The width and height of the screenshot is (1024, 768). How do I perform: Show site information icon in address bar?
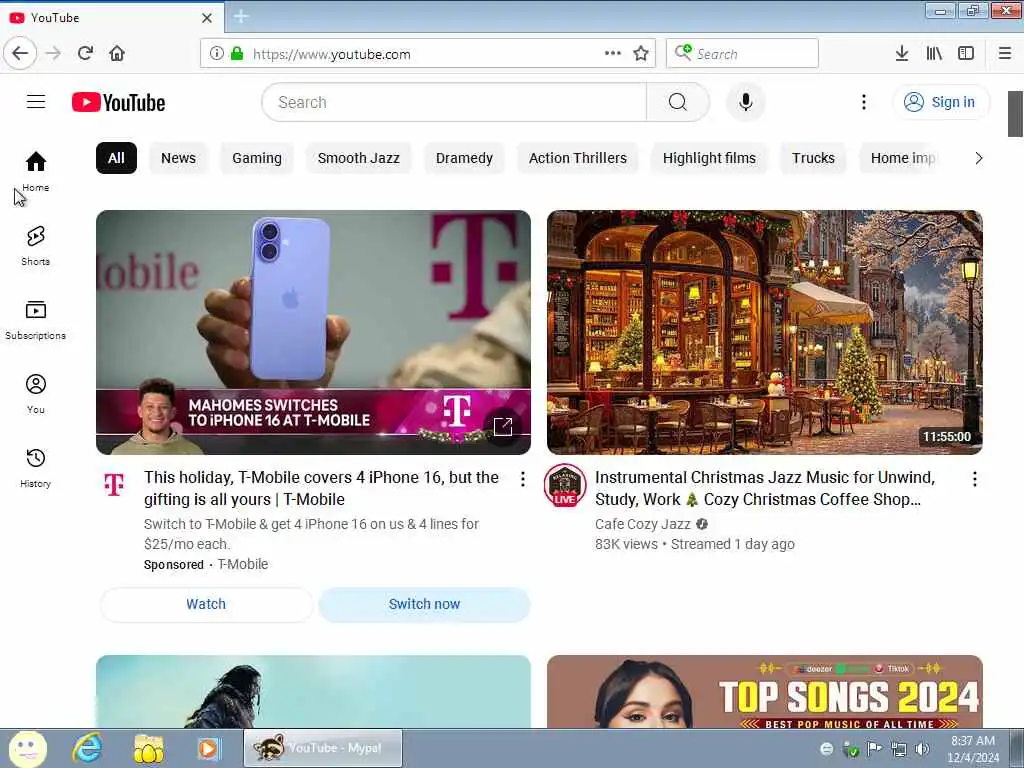[x=216, y=53]
